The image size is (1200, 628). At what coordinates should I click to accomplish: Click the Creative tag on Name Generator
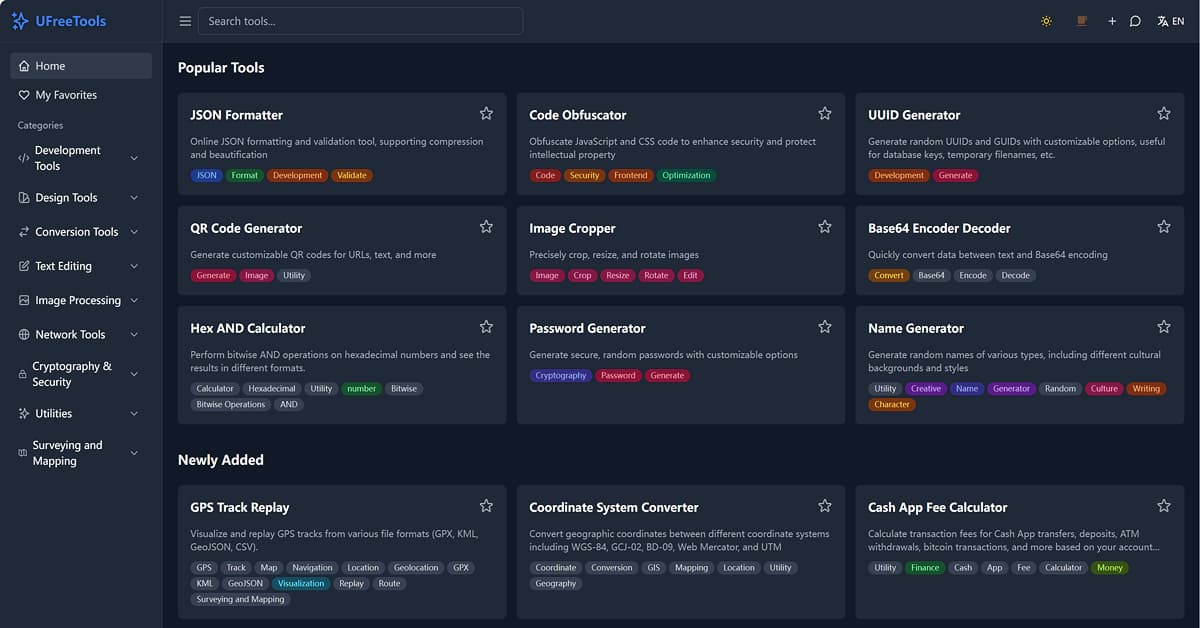point(925,388)
